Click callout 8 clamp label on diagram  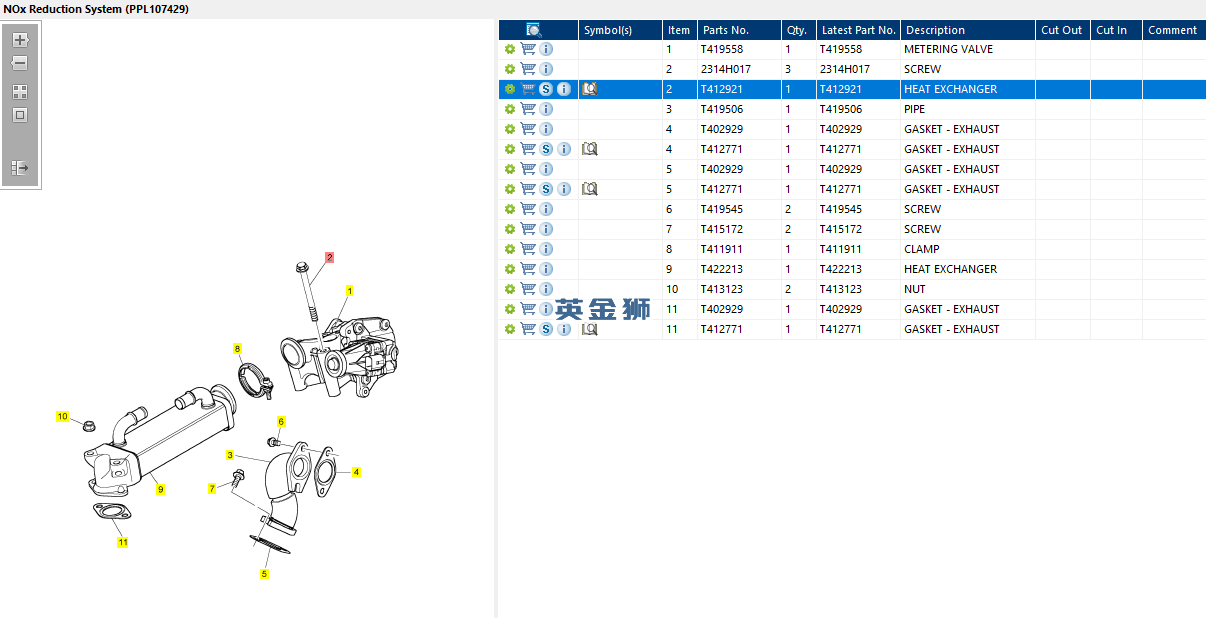(x=238, y=349)
